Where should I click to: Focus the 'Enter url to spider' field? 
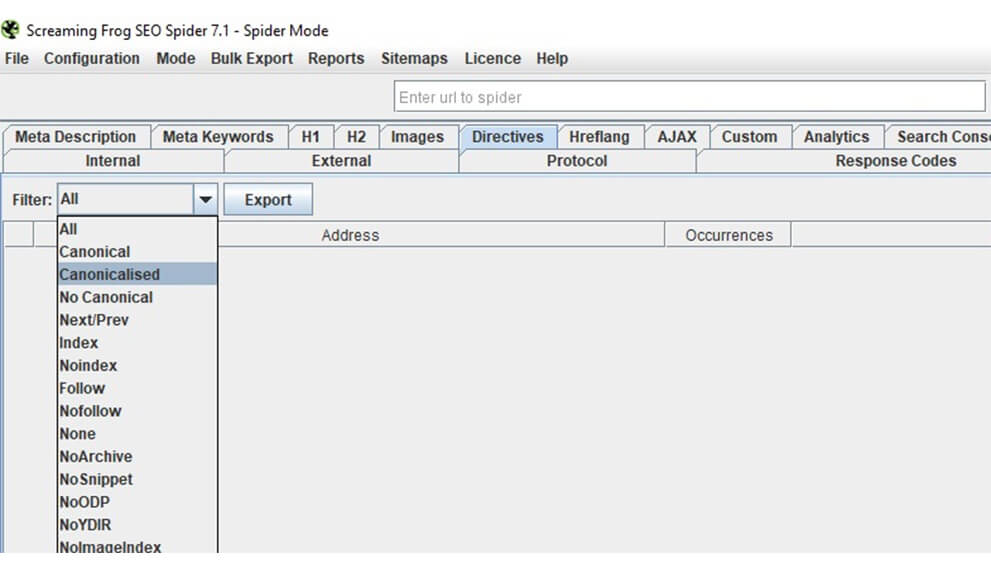690,97
